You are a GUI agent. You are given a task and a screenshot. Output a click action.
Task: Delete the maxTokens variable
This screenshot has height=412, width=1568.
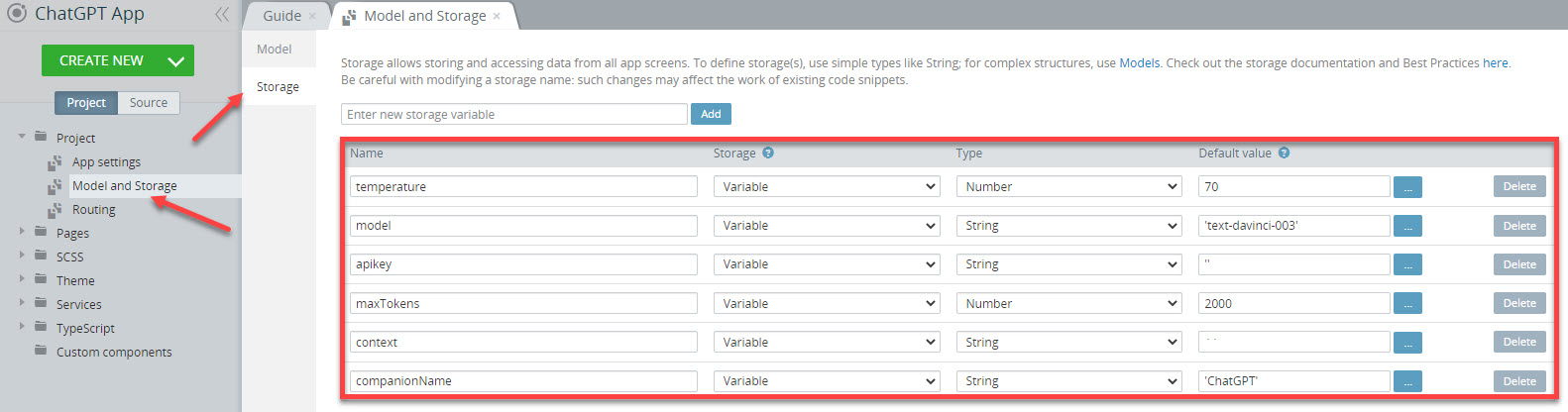pos(1519,303)
